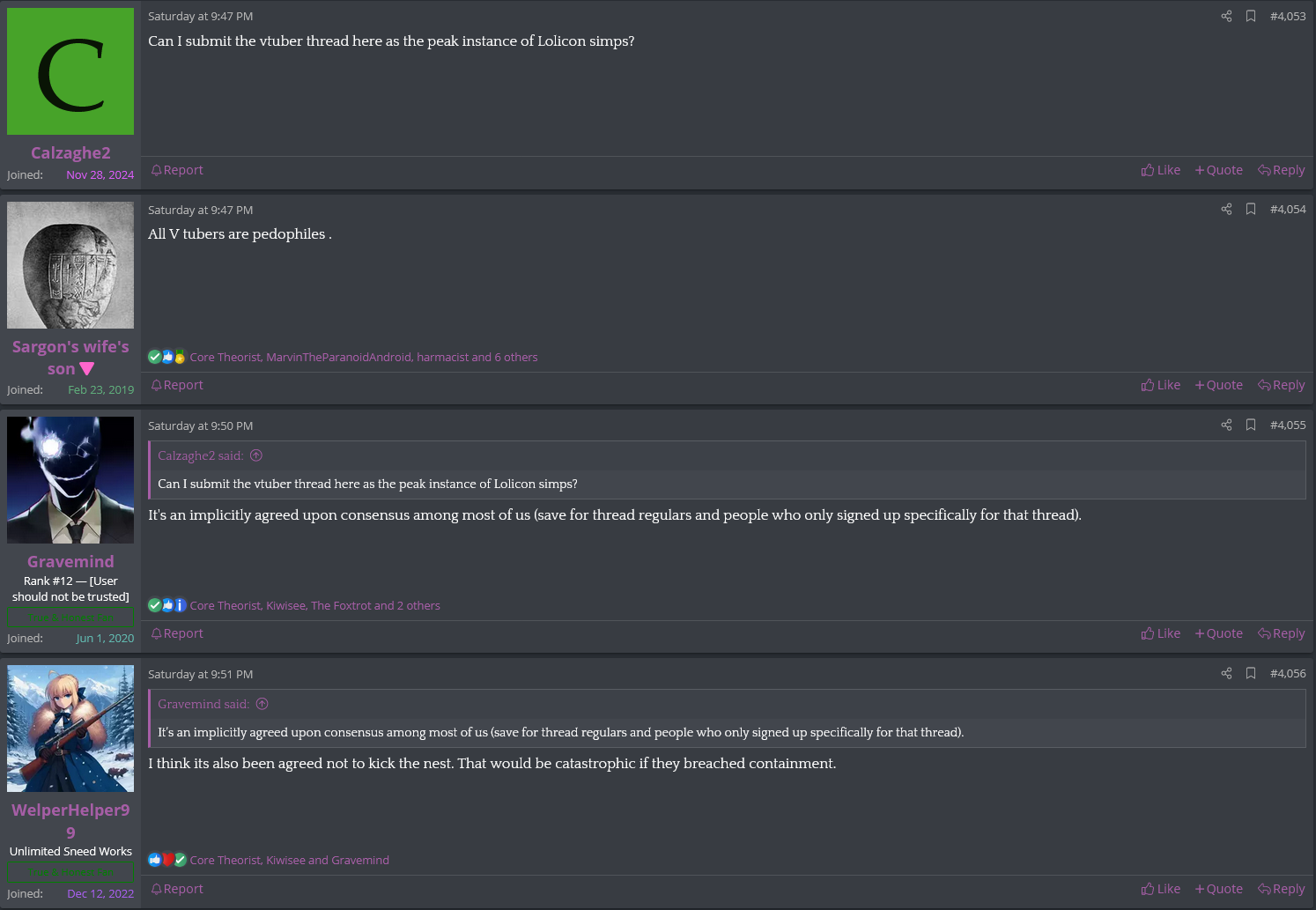Like WelperHelper99's post
This screenshot has height=910, width=1316.
click(x=1161, y=889)
